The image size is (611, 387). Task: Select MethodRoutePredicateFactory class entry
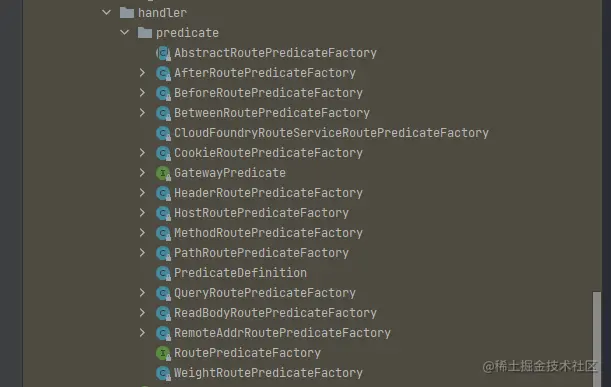[x=268, y=233]
